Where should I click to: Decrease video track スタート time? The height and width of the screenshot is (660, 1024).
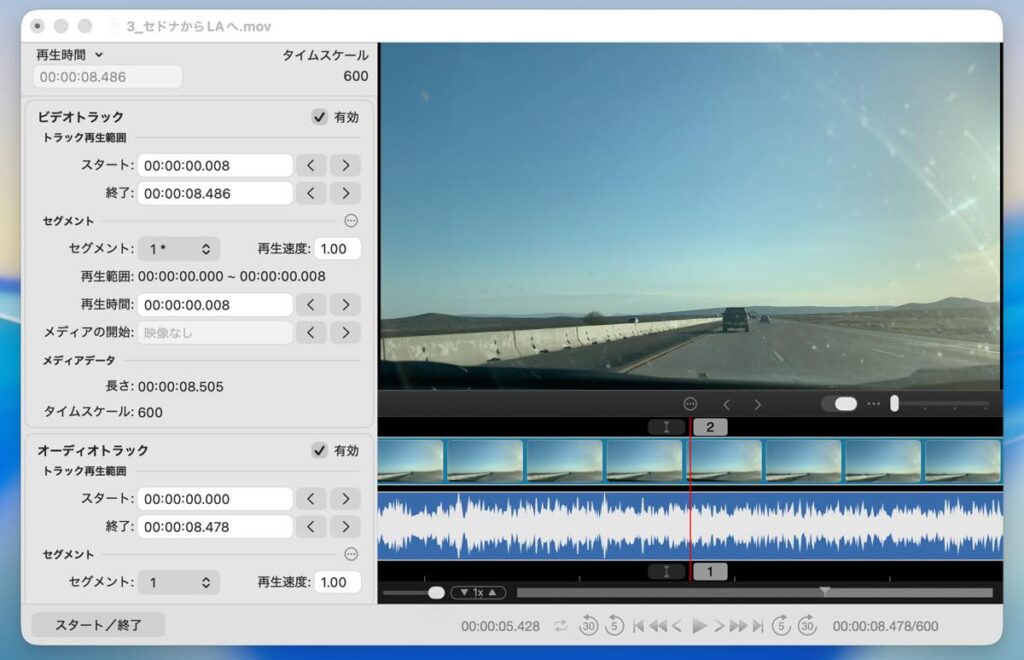(311, 165)
